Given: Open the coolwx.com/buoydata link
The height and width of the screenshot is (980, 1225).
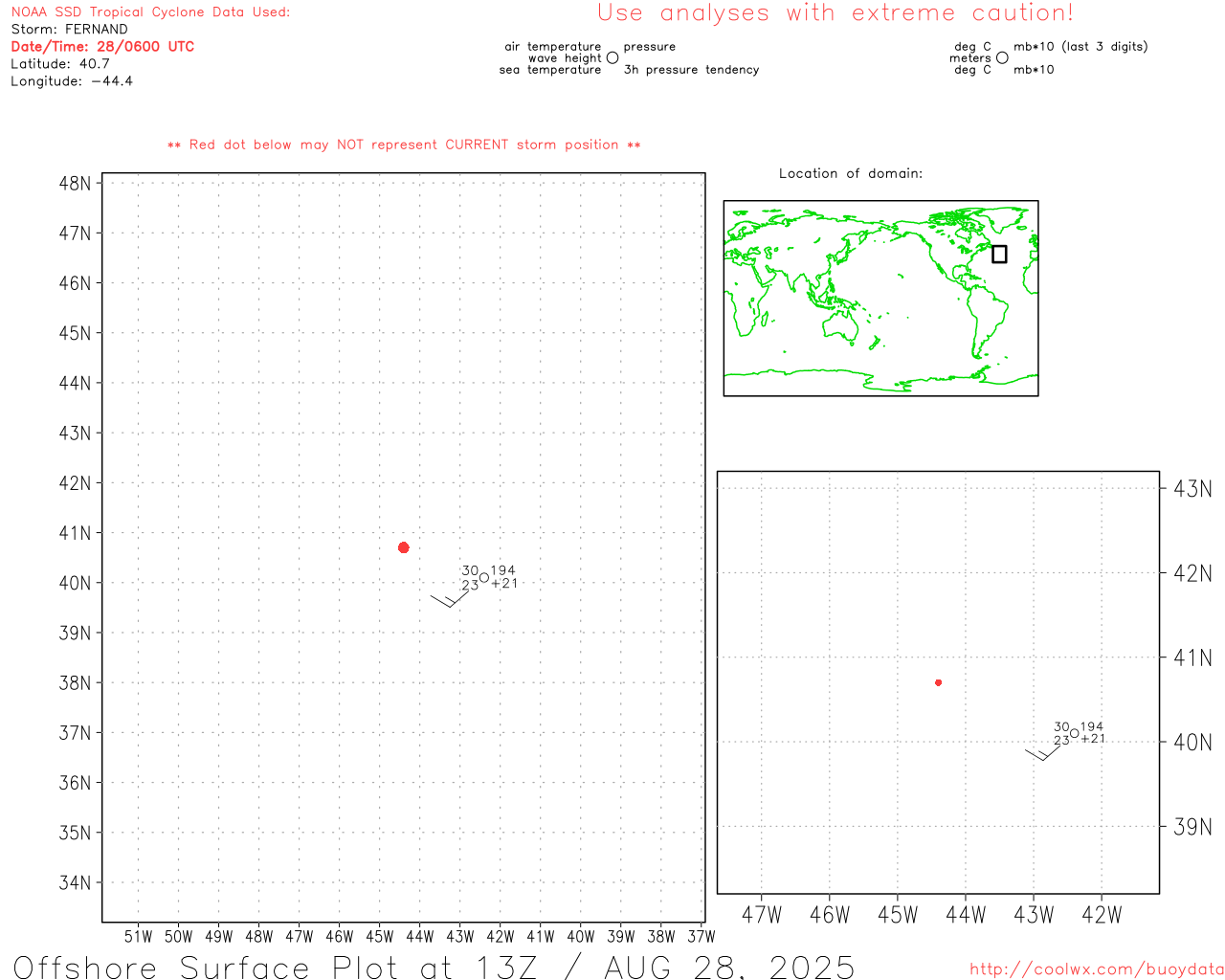Looking at the screenshot, I should tap(1097, 969).
